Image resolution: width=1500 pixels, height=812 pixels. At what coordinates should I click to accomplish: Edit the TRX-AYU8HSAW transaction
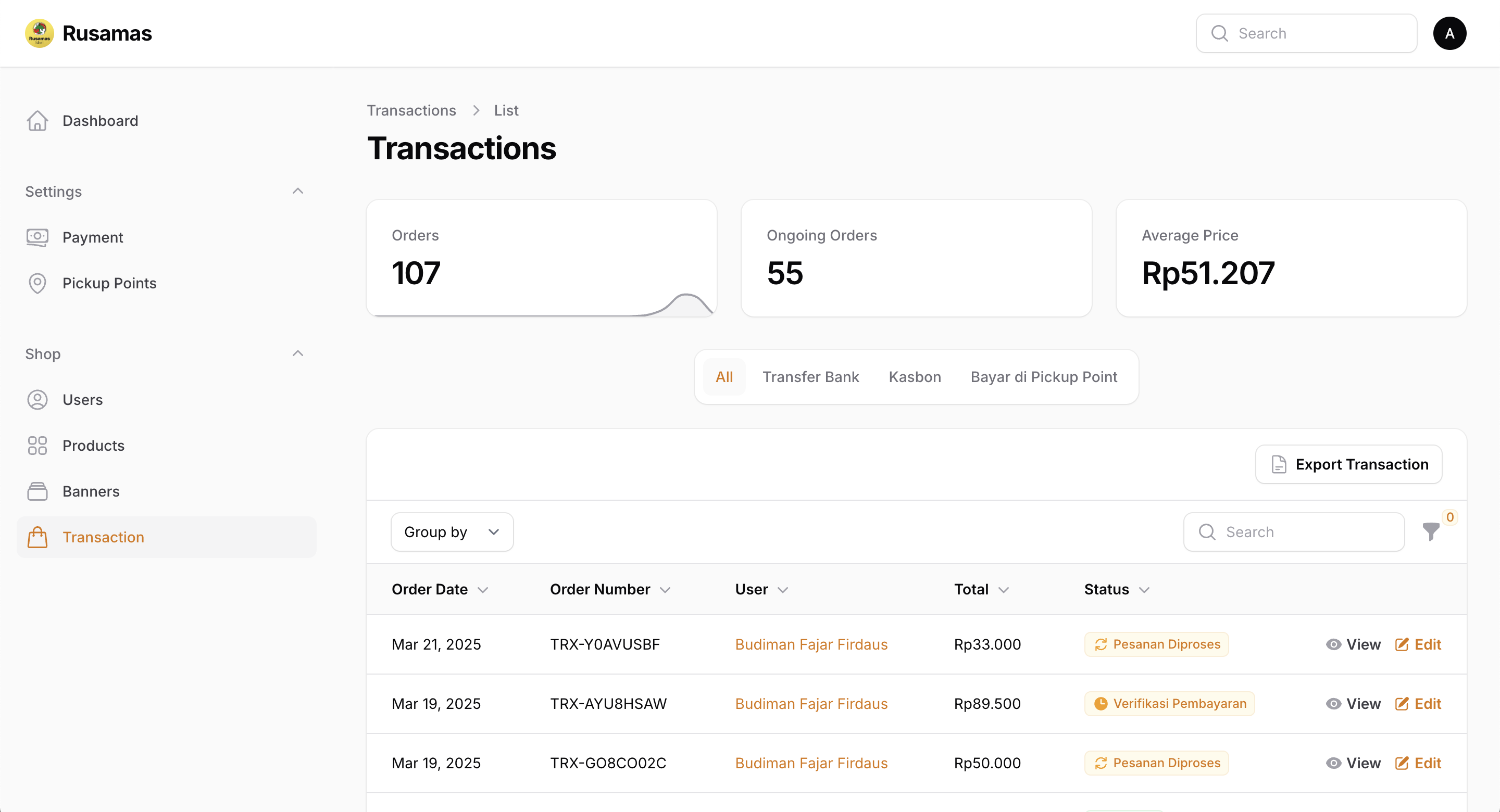click(1418, 704)
